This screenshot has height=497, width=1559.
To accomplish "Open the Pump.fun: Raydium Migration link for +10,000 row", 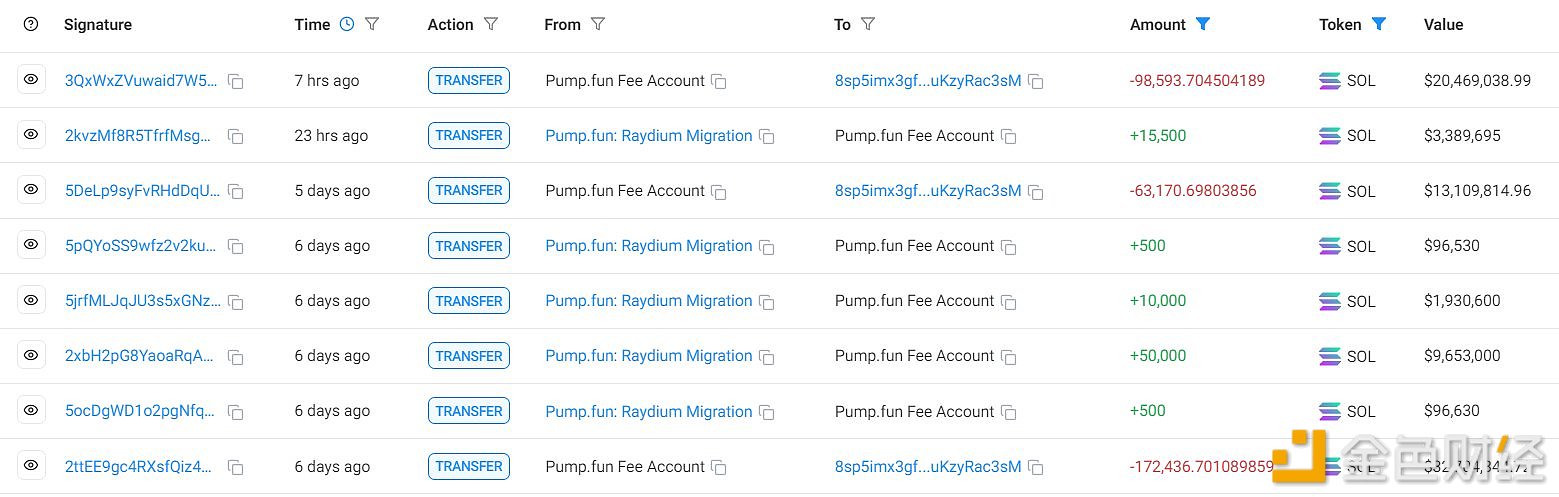I will click(x=648, y=301).
